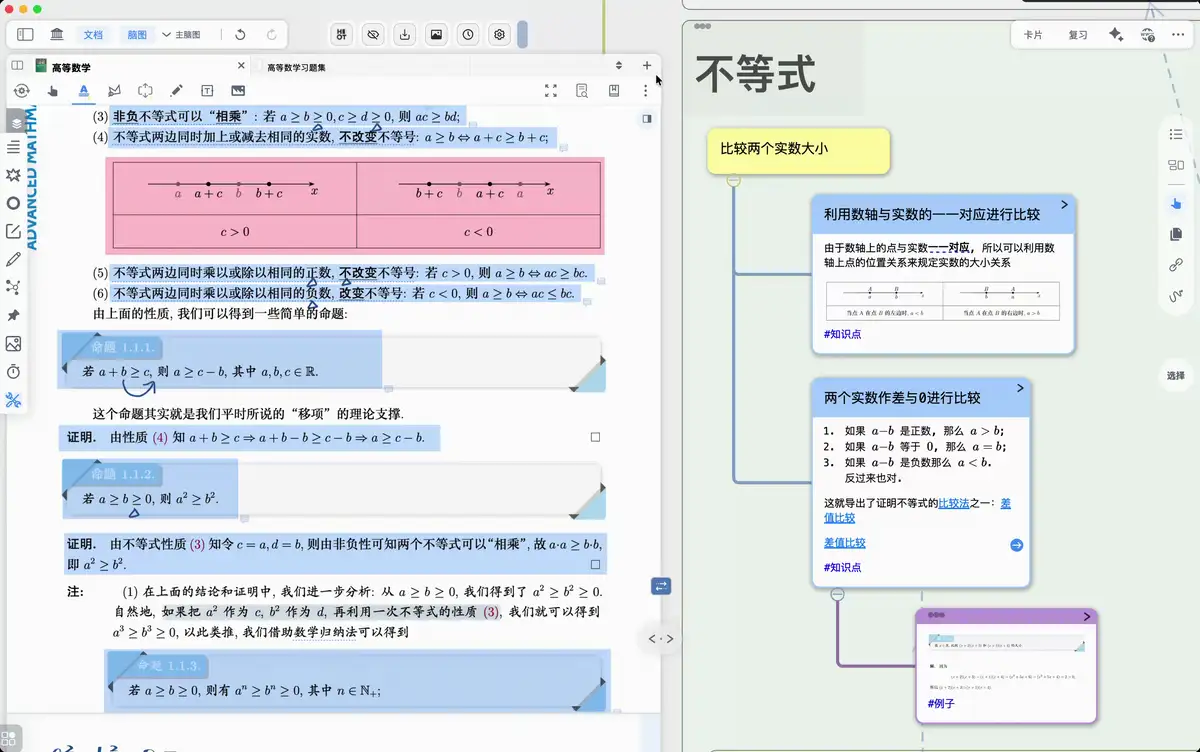The image size is (1200, 752).
Task: Check the box after 证明 a≥c−b line
Action: pyautogui.click(x=596, y=437)
